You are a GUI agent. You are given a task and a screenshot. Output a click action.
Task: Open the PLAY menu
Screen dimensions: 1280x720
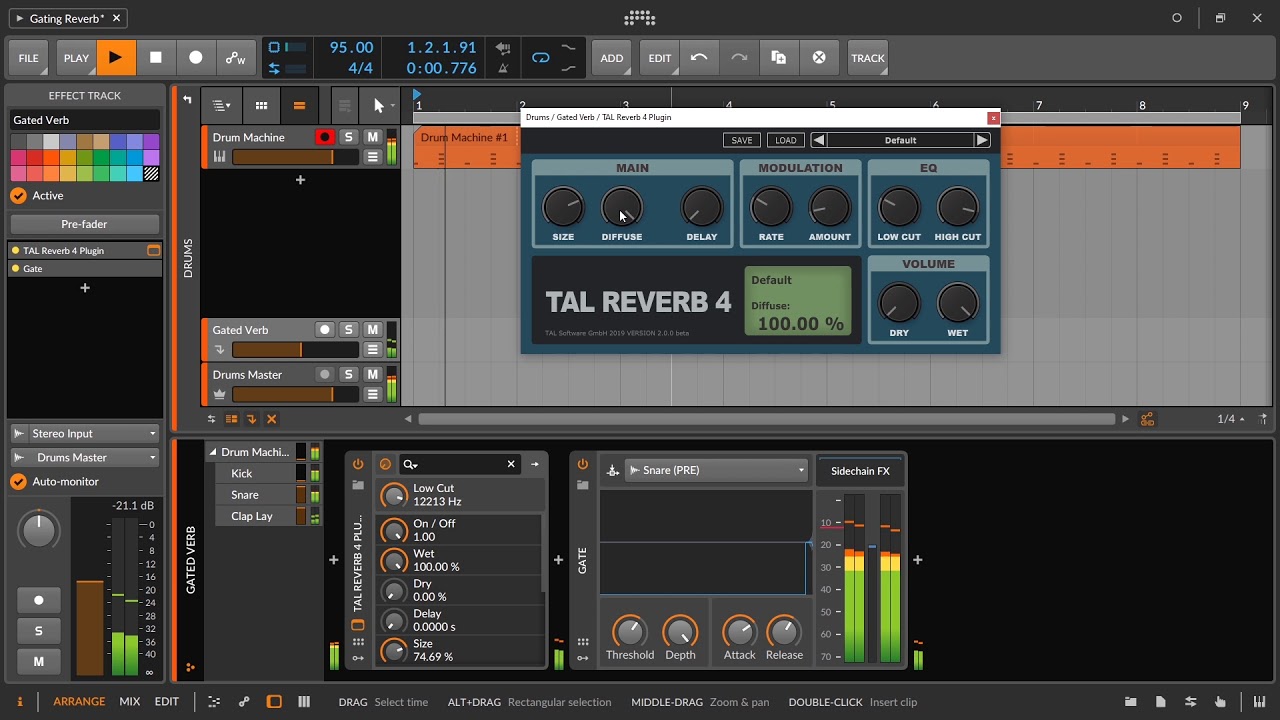76,58
